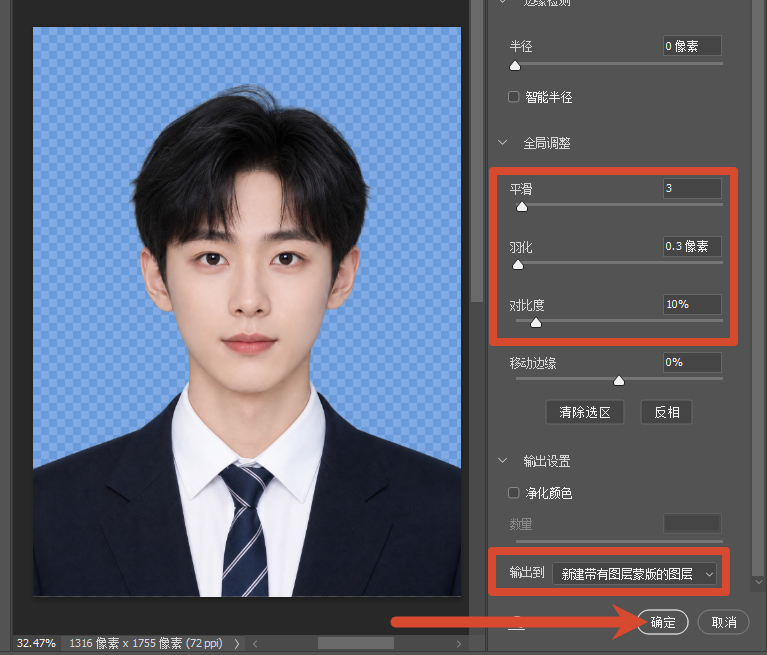This screenshot has width=767, height=655.
Task: Collapse the 全局调整 section chevron
Action: pos(502,143)
